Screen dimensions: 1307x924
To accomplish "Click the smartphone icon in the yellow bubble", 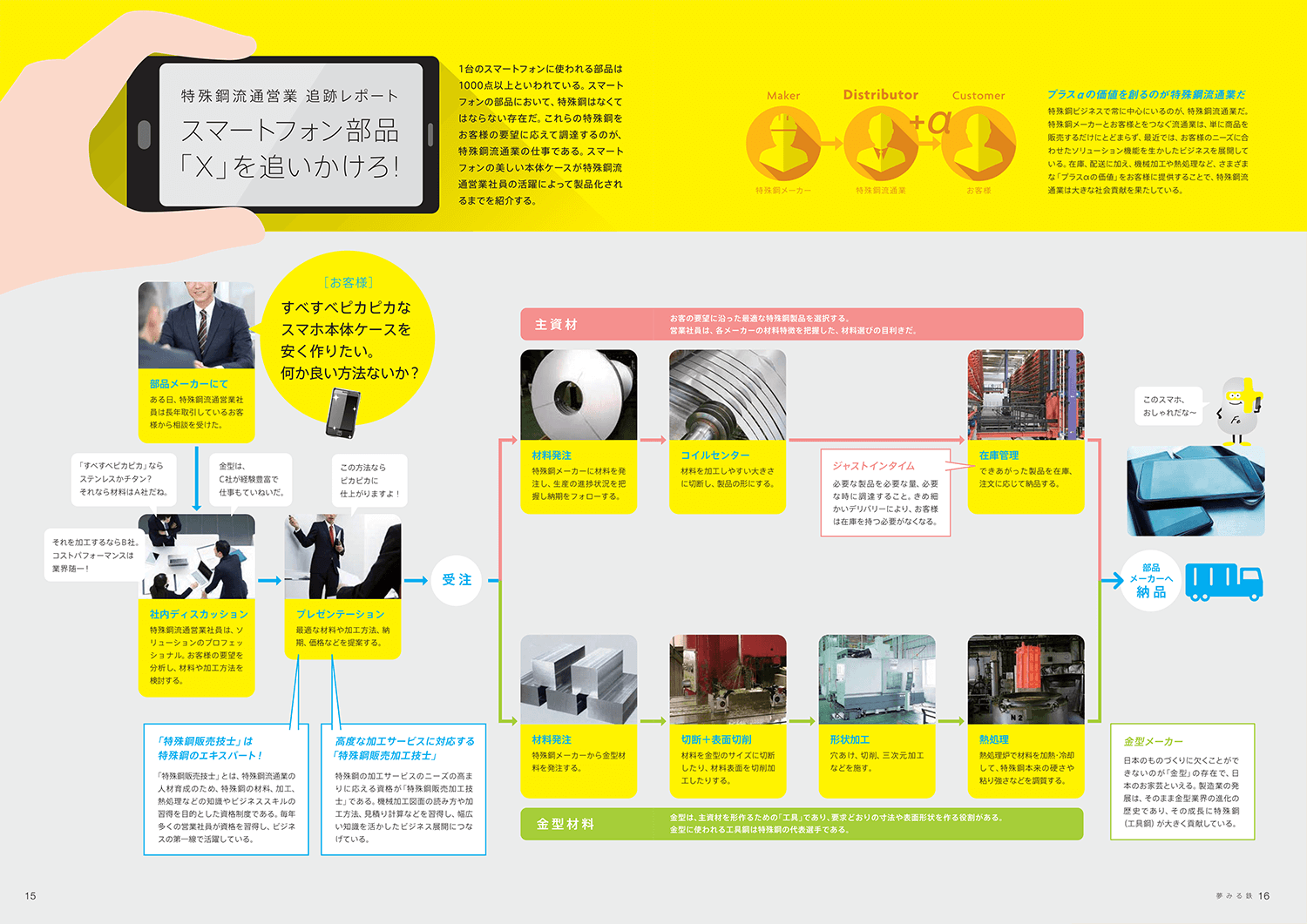I will click(342, 414).
